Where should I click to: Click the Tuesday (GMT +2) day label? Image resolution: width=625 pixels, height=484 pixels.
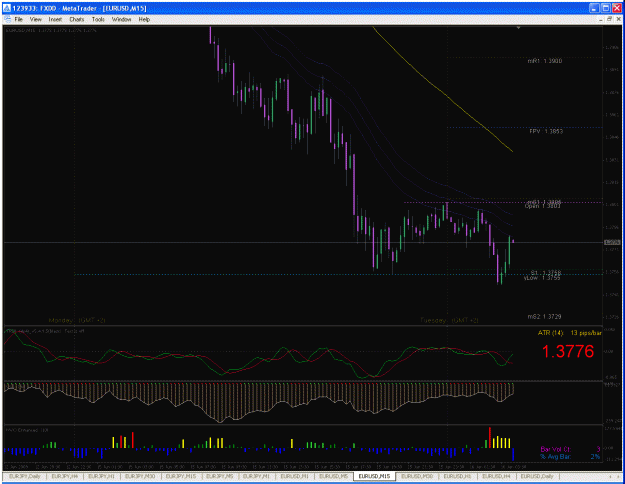449,320
